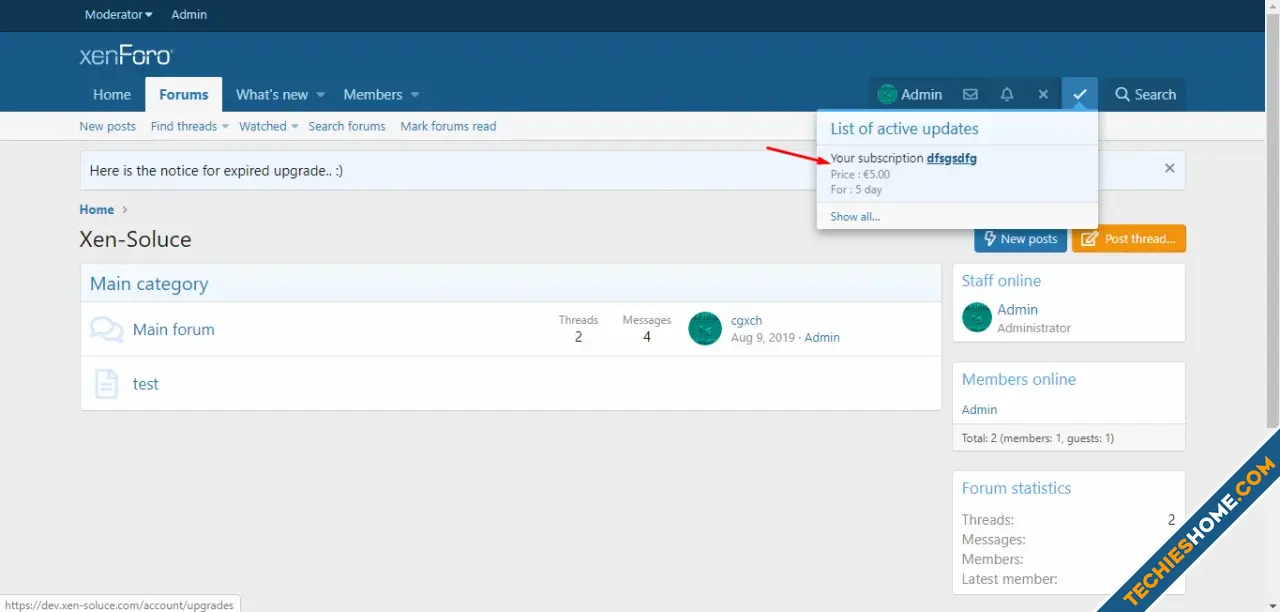Click the X icon in navigation bar
The height and width of the screenshot is (612, 1280).
coord(1043,94)
